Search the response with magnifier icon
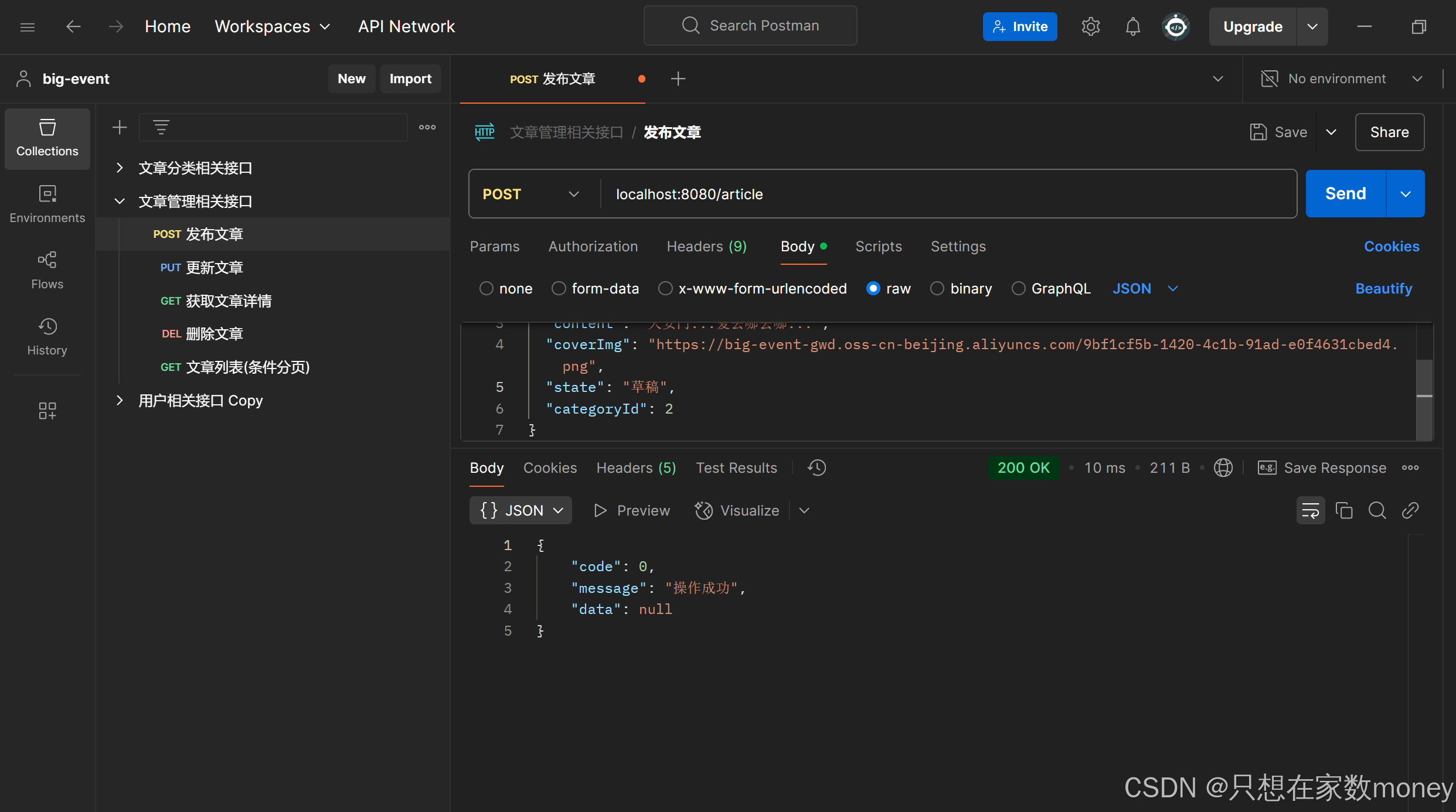 (1377, 510)
